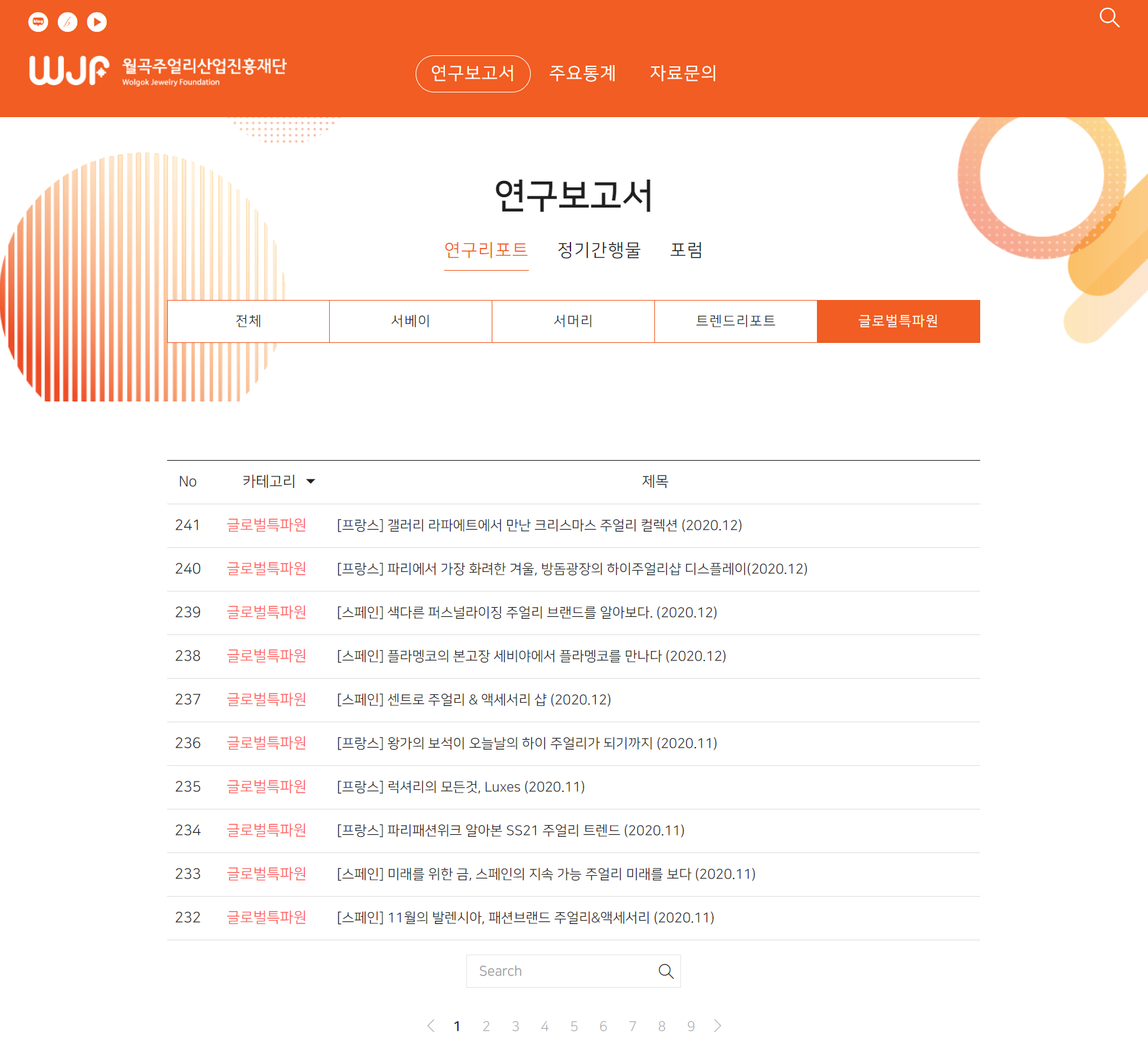This screenshot has width=1148, height=1060.
Task: Open the header search magnifier
Action: 1109,18
